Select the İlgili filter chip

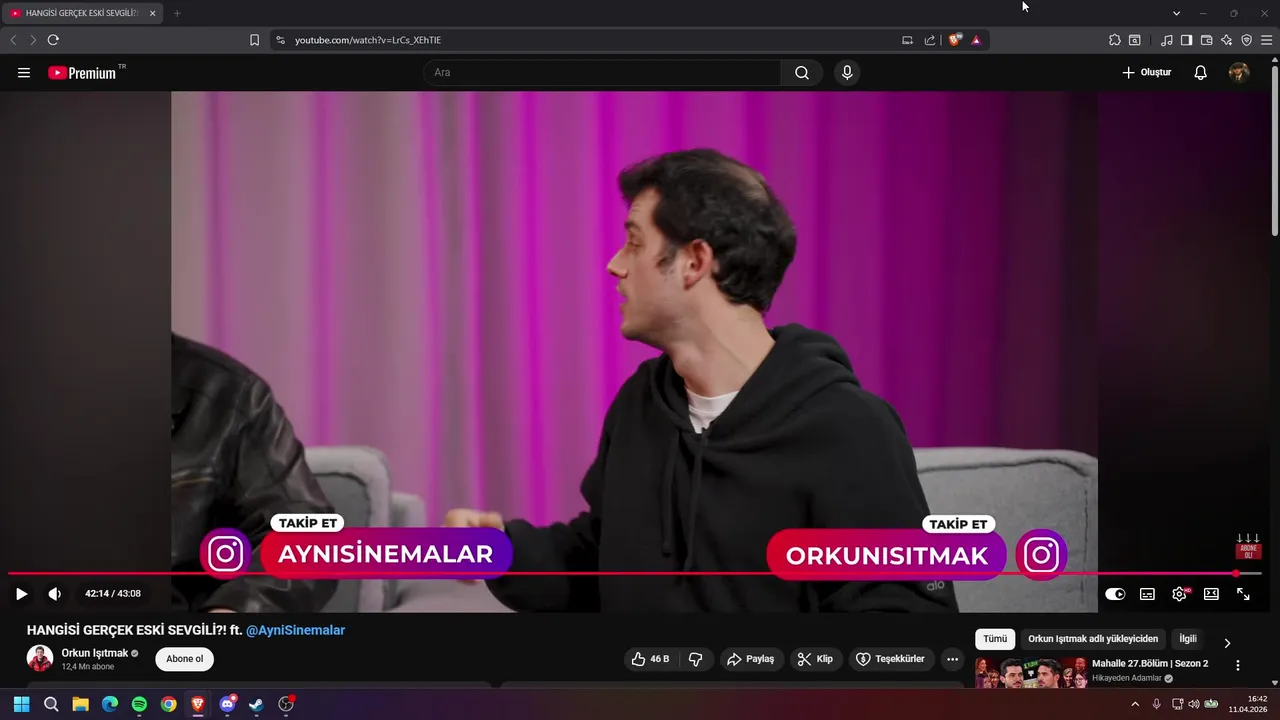(1188, 639)
